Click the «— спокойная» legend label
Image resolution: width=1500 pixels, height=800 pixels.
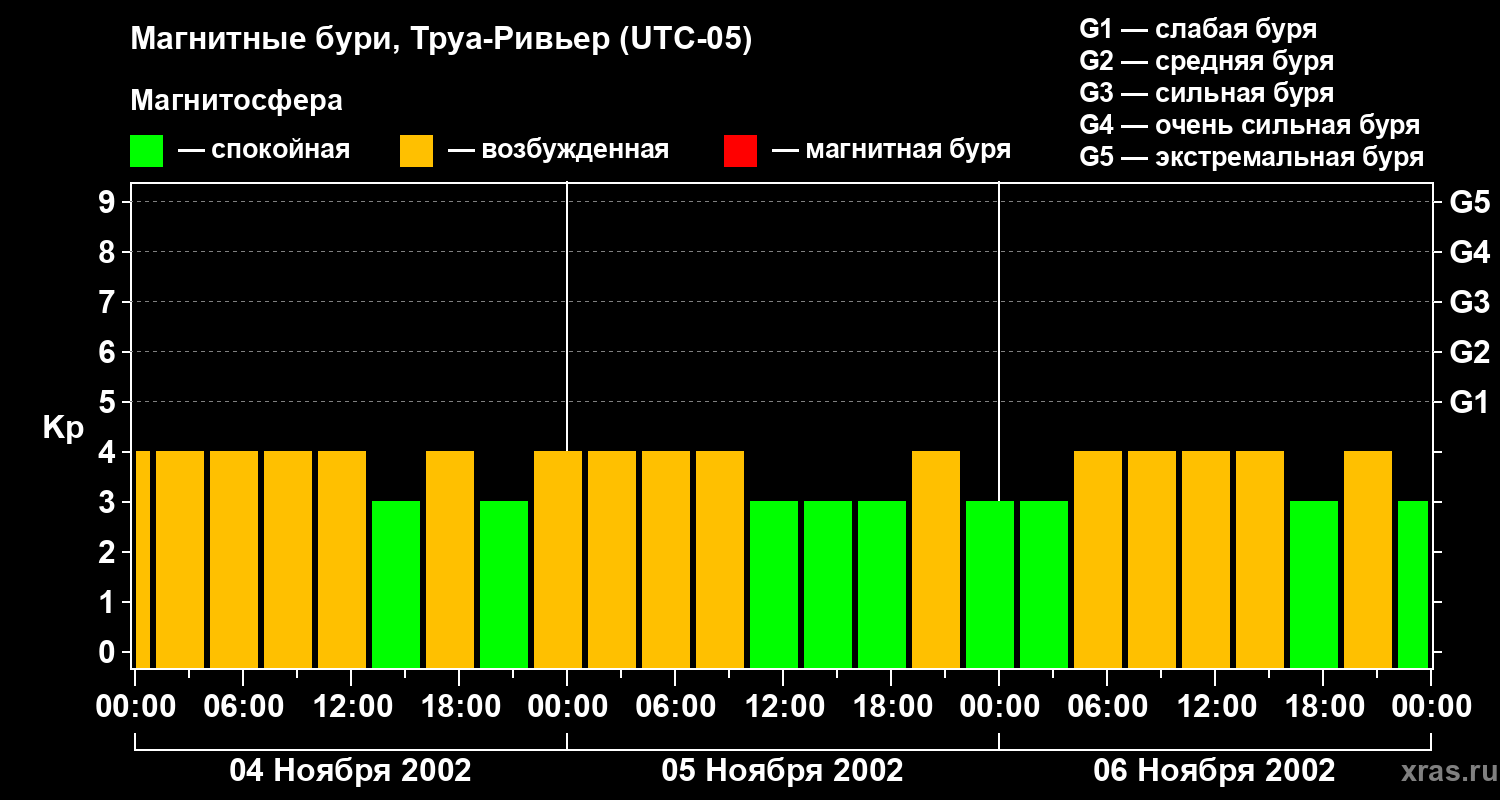[264, 150]
